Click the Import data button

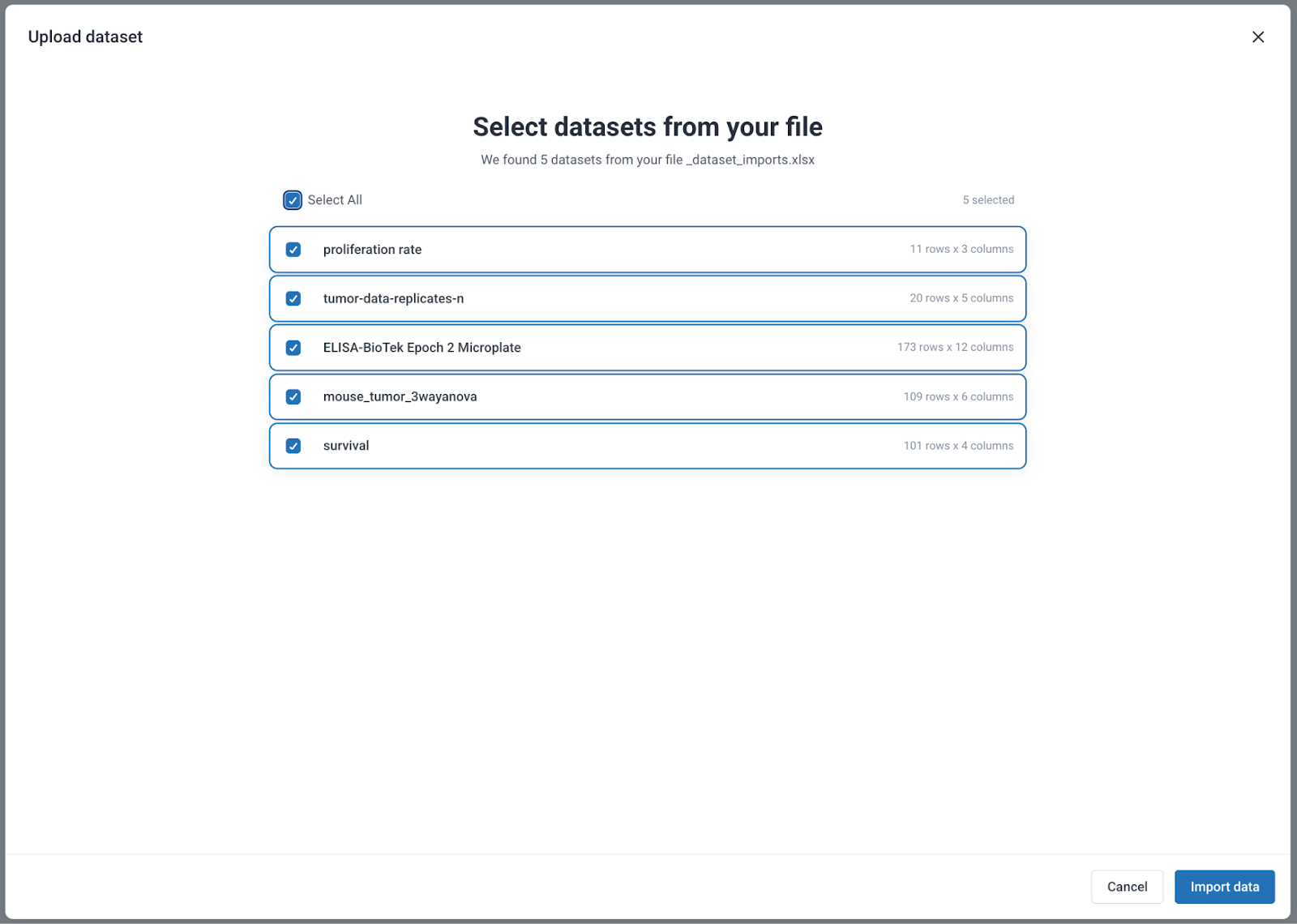click(x=1224, y=887)
